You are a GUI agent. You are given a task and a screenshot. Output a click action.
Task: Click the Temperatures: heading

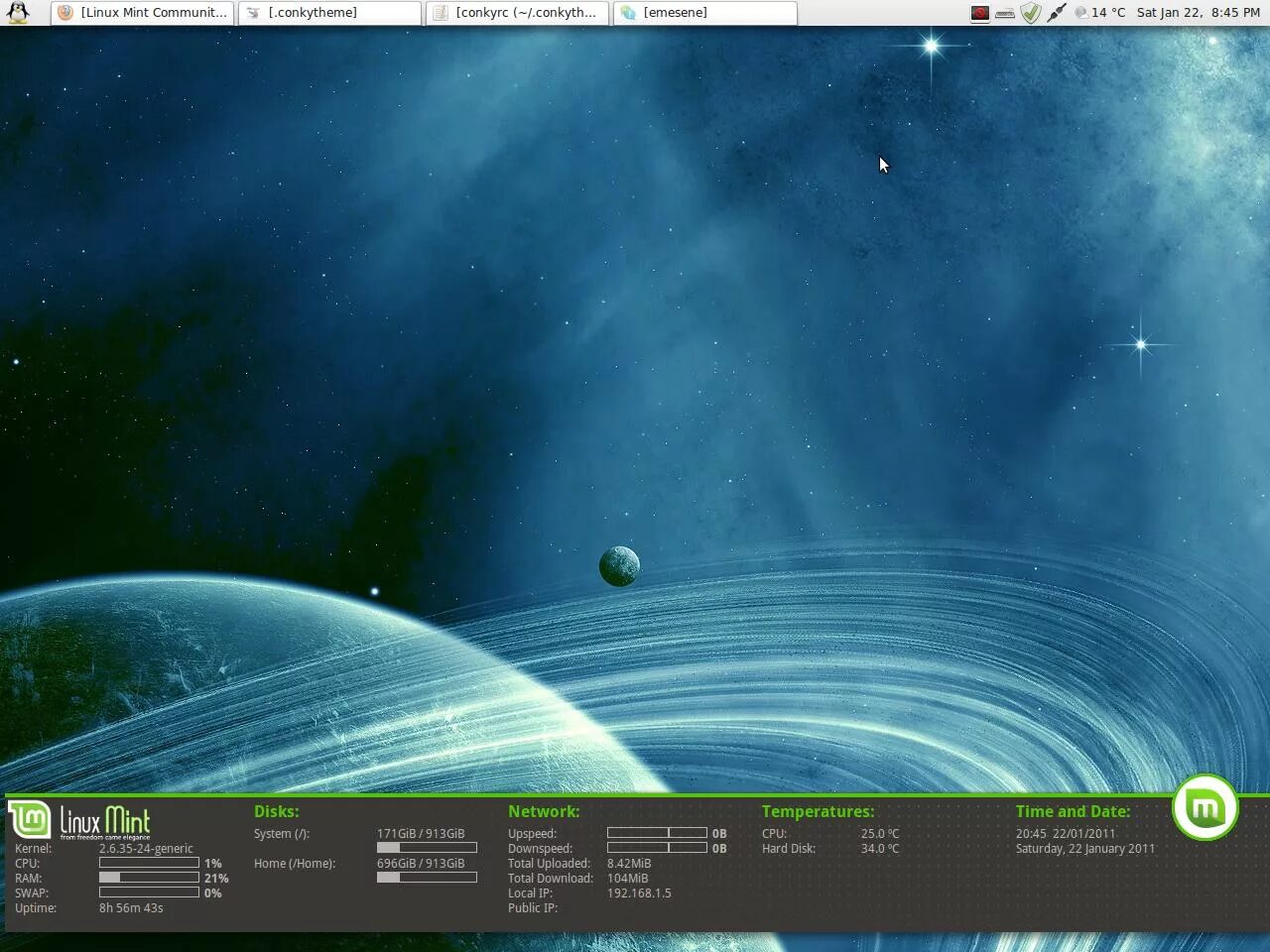(818, 812)
